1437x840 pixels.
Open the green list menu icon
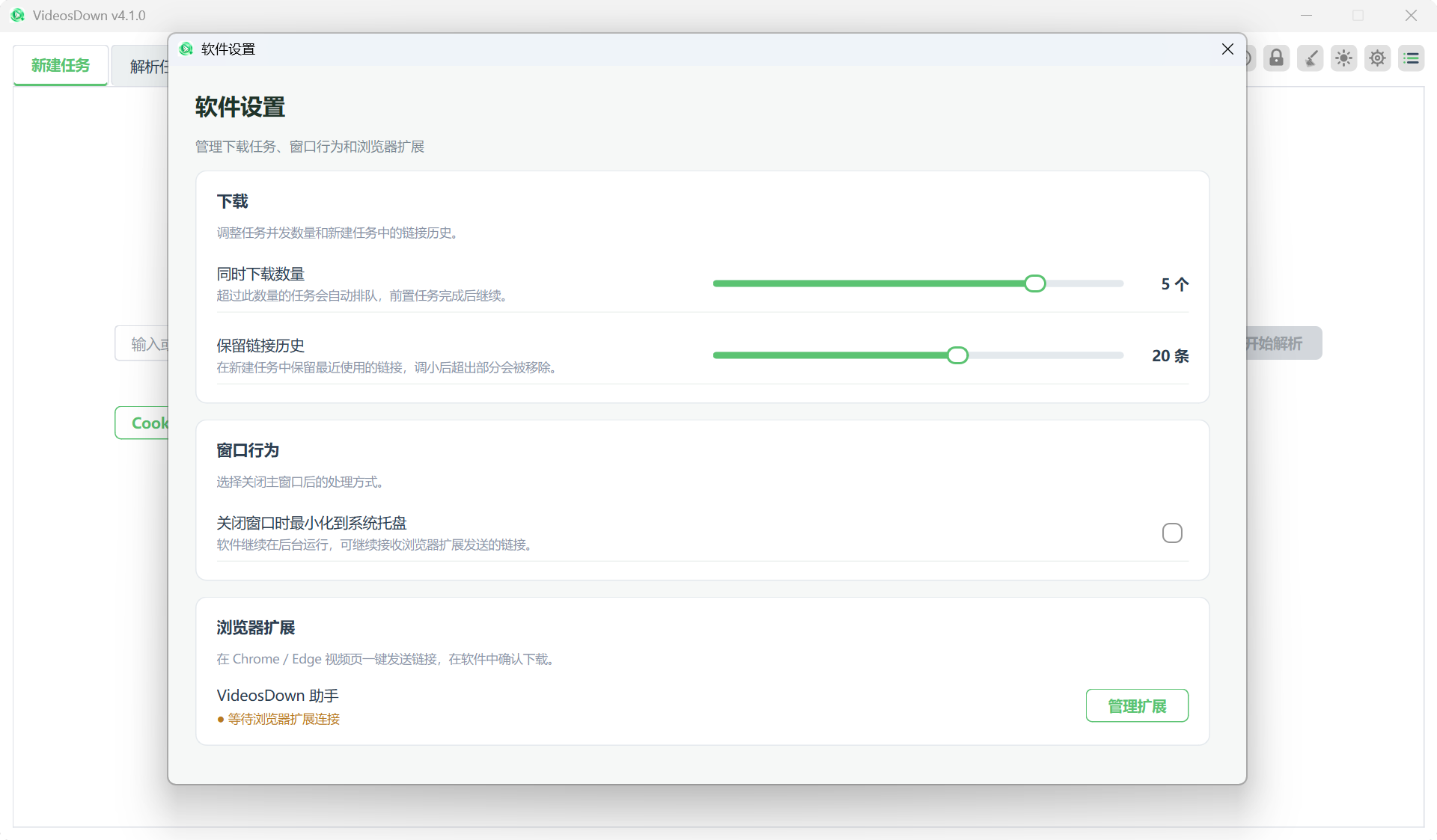click(x=1412, y=58)
